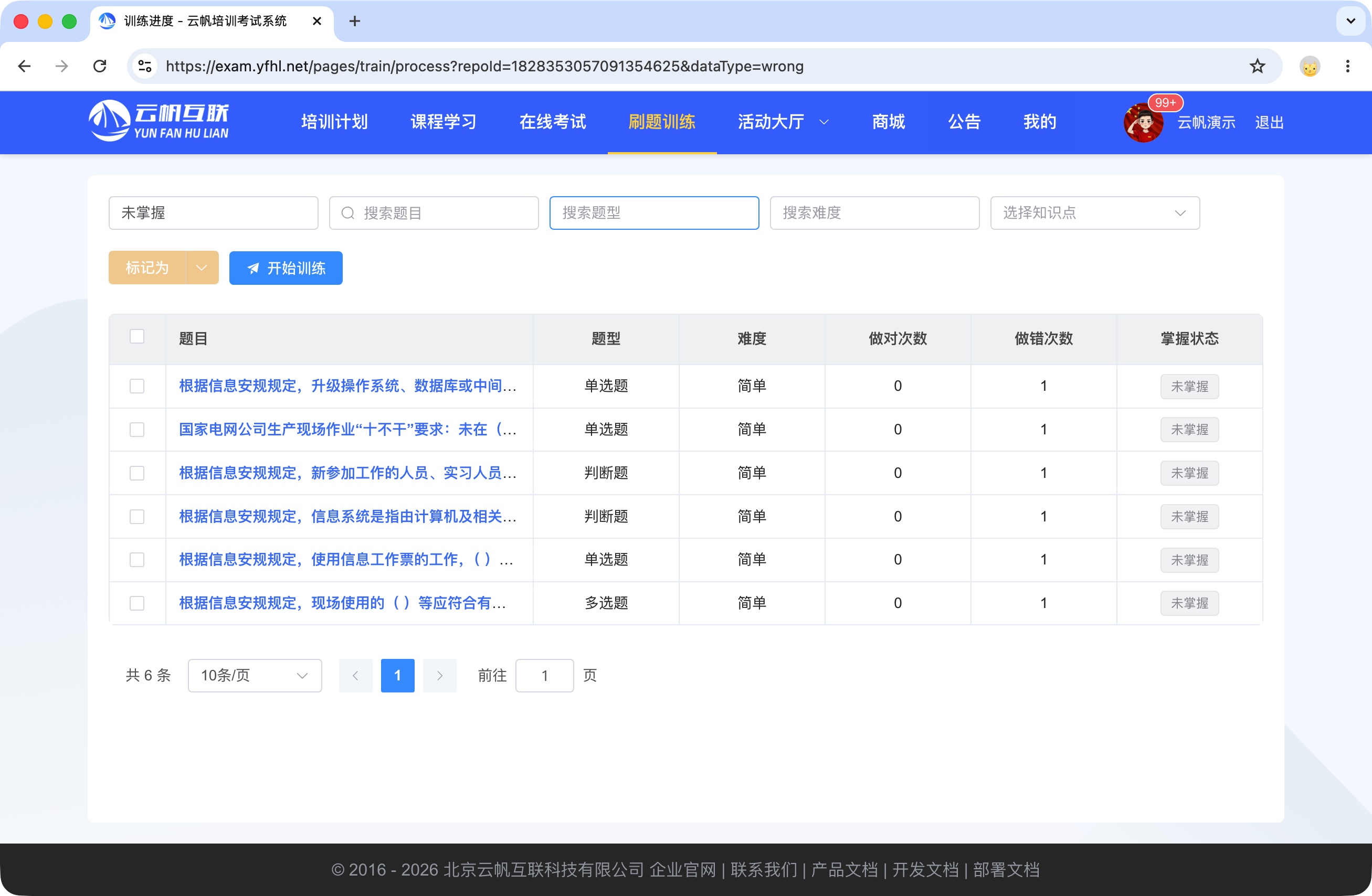The image size is (1372, 896).
Task: Expand the 标记为 dropdown arrow
Action: pos(202,268)
